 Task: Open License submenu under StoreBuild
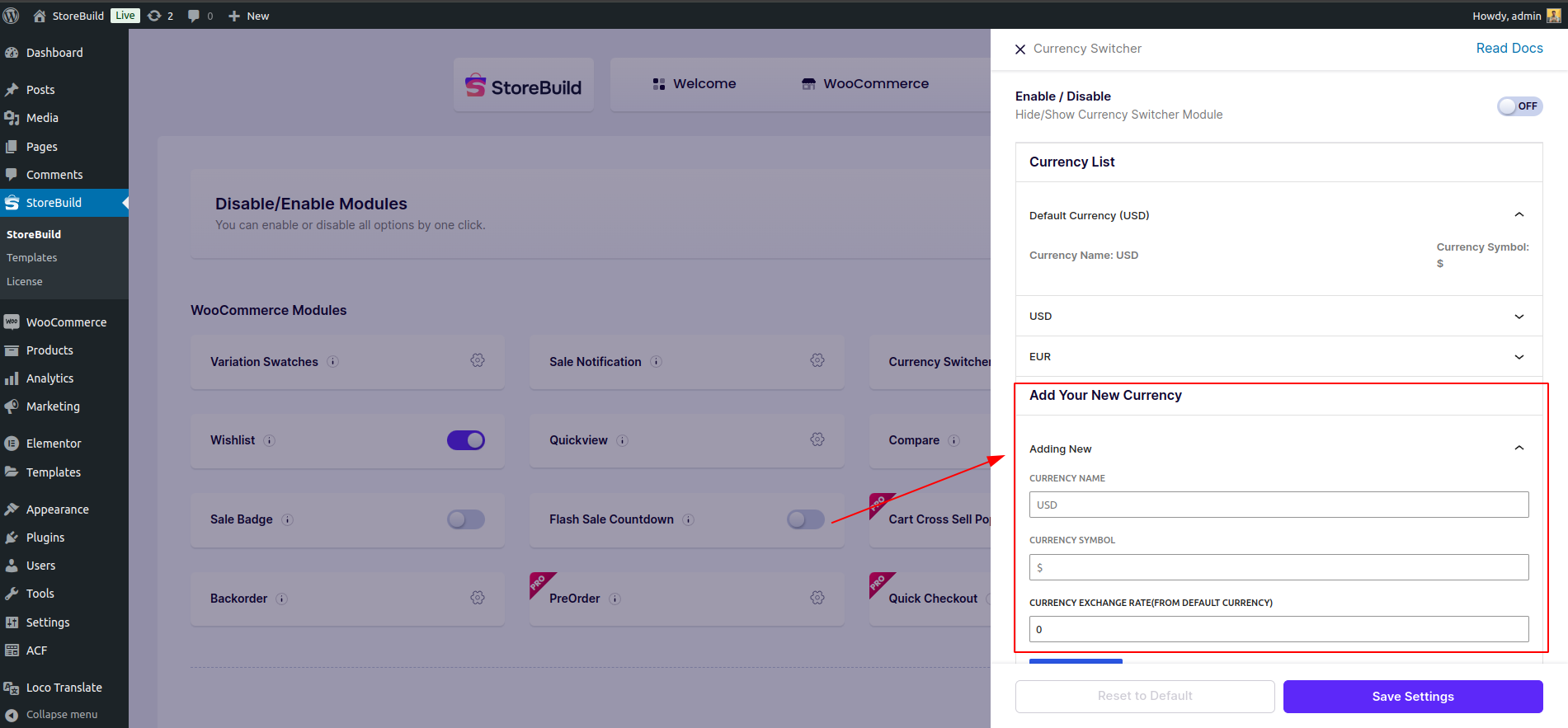coord(25,282)
